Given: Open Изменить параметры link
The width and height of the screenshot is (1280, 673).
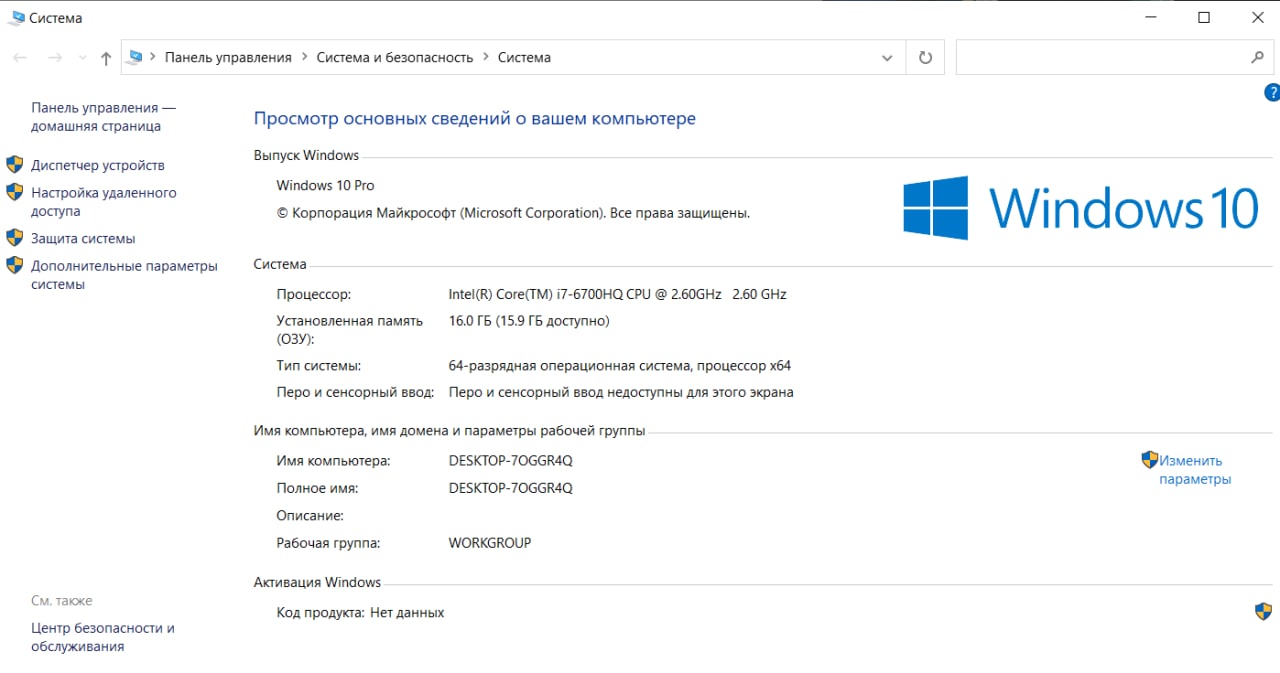Looking at the screenshot, I should pos(1195,470).
